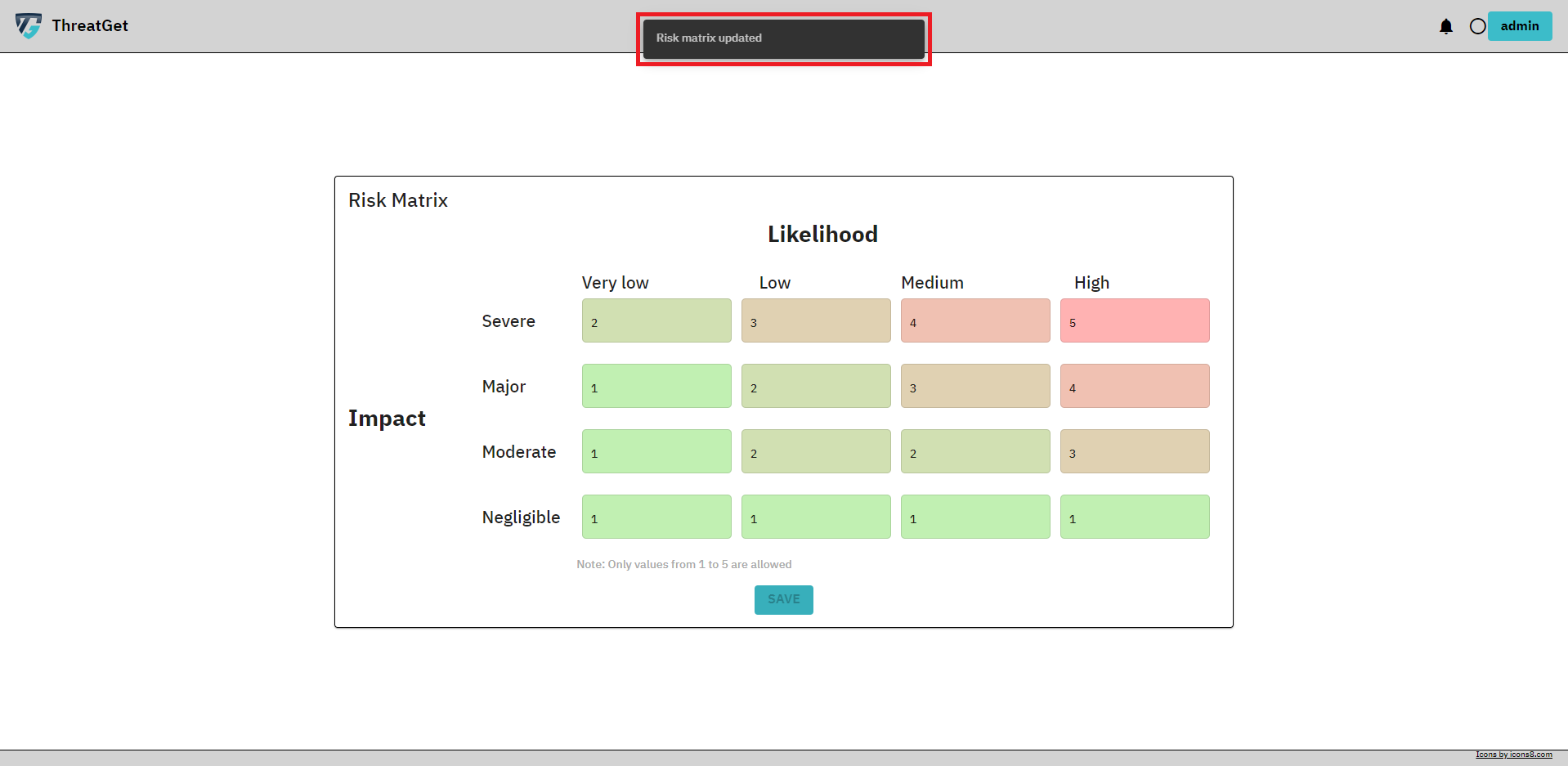Open the Icons by icons8.com link
This screenshot has width=1568, height=766.
click(1513, 755)
